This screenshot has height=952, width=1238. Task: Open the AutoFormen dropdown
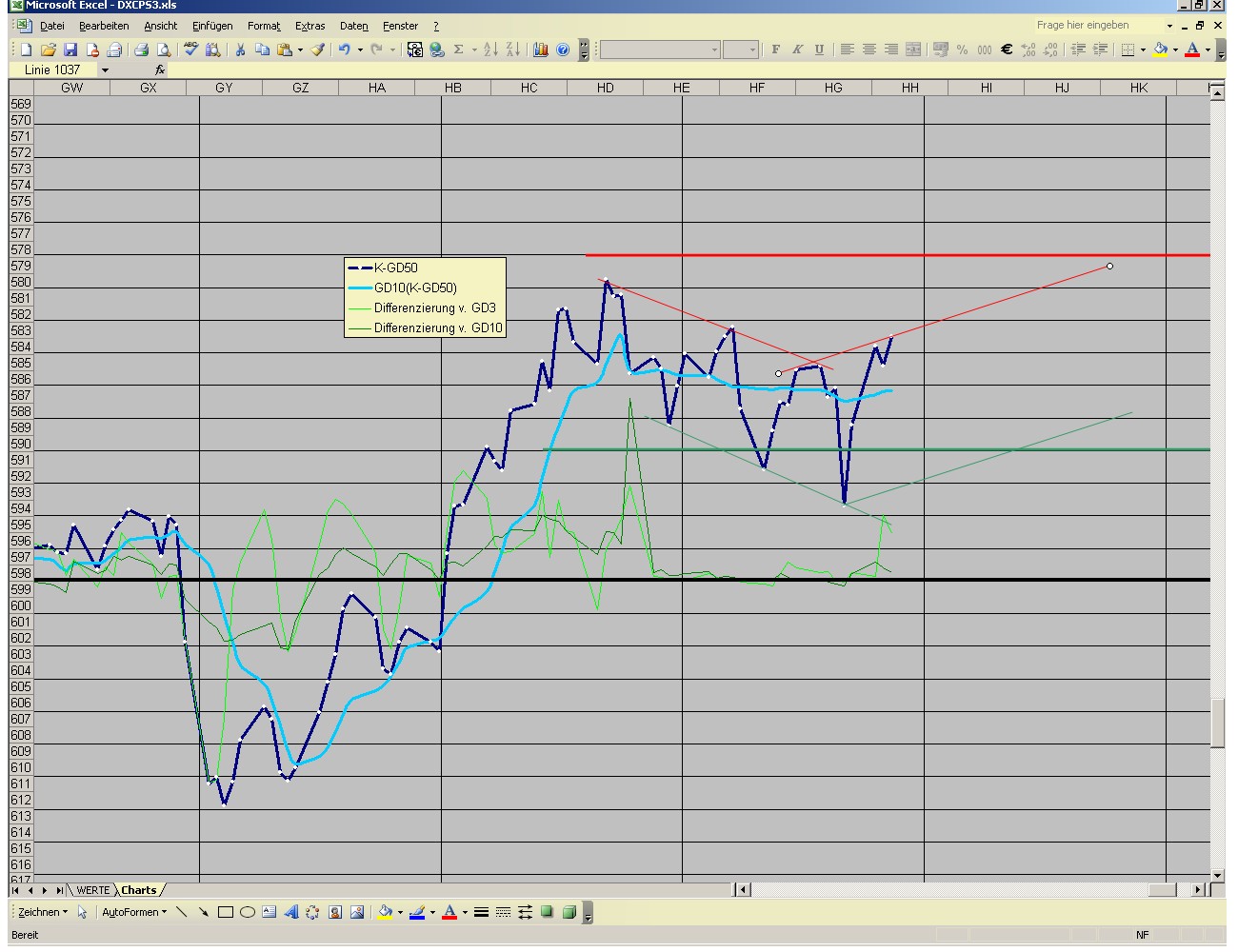133,912
